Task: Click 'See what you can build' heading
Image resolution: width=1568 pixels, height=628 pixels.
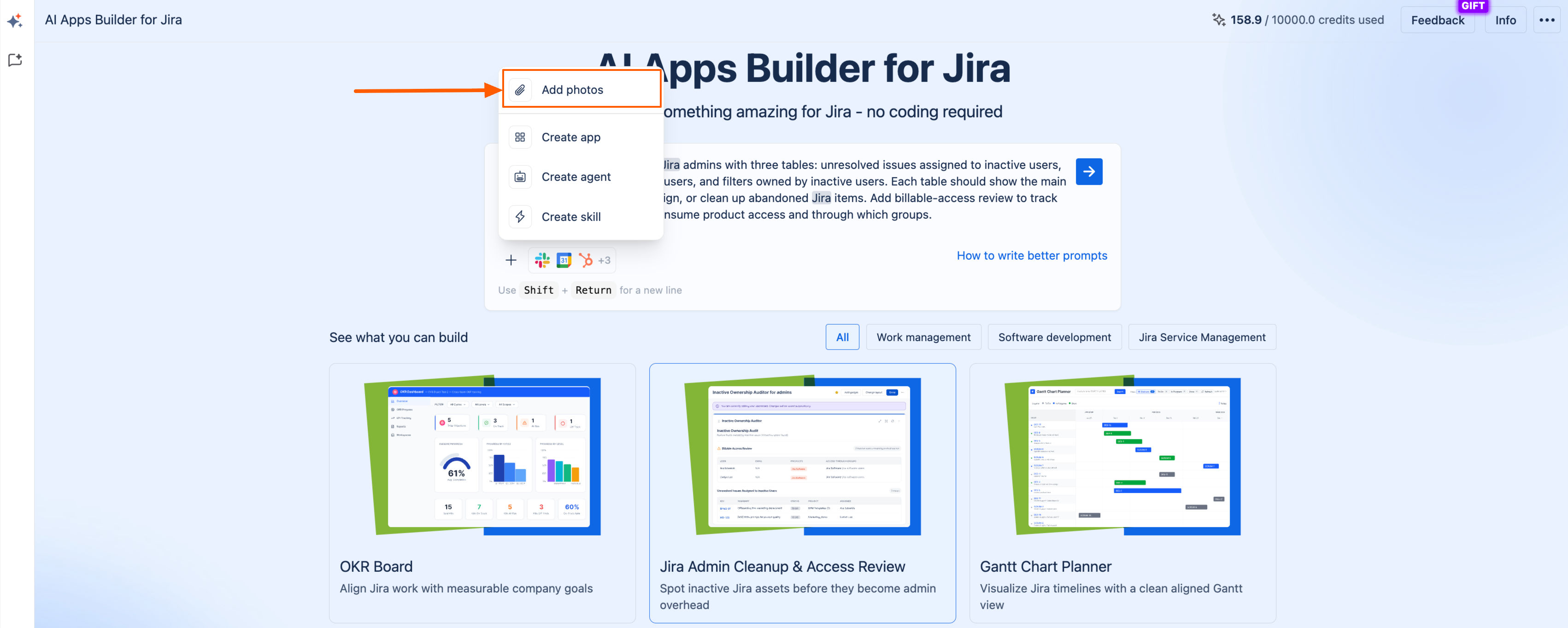Action: (x=398, y=337)
